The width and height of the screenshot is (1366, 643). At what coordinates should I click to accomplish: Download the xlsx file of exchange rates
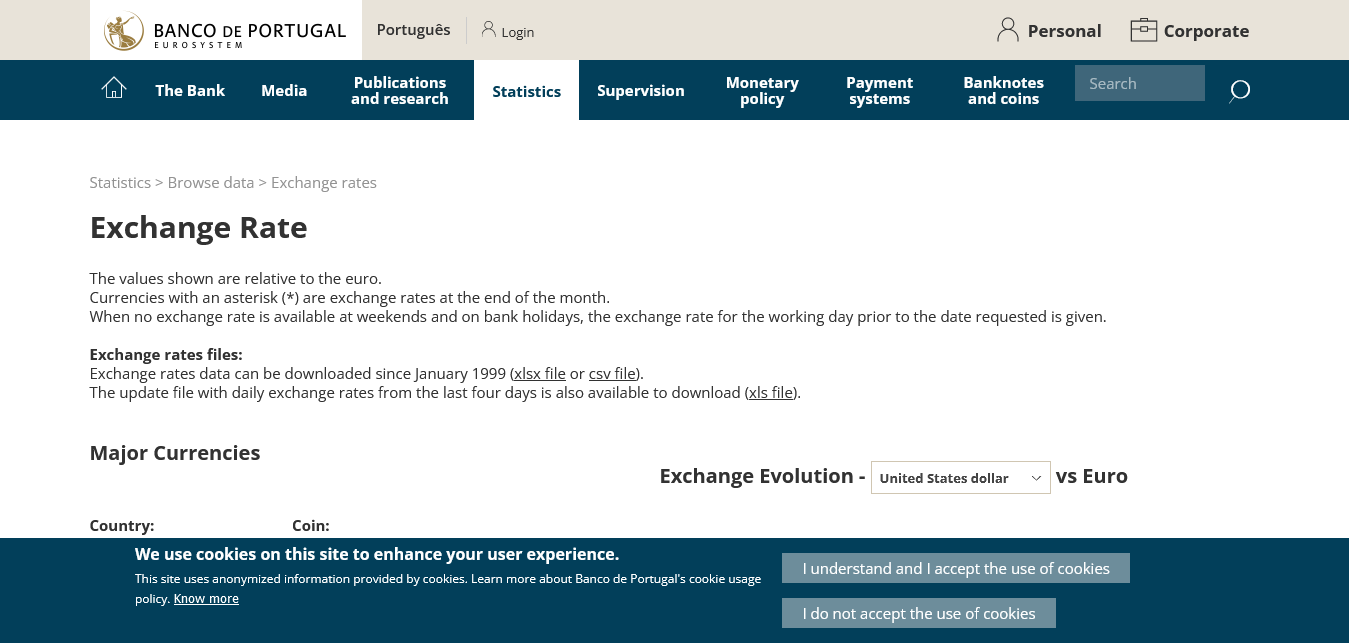coord(540,374)
